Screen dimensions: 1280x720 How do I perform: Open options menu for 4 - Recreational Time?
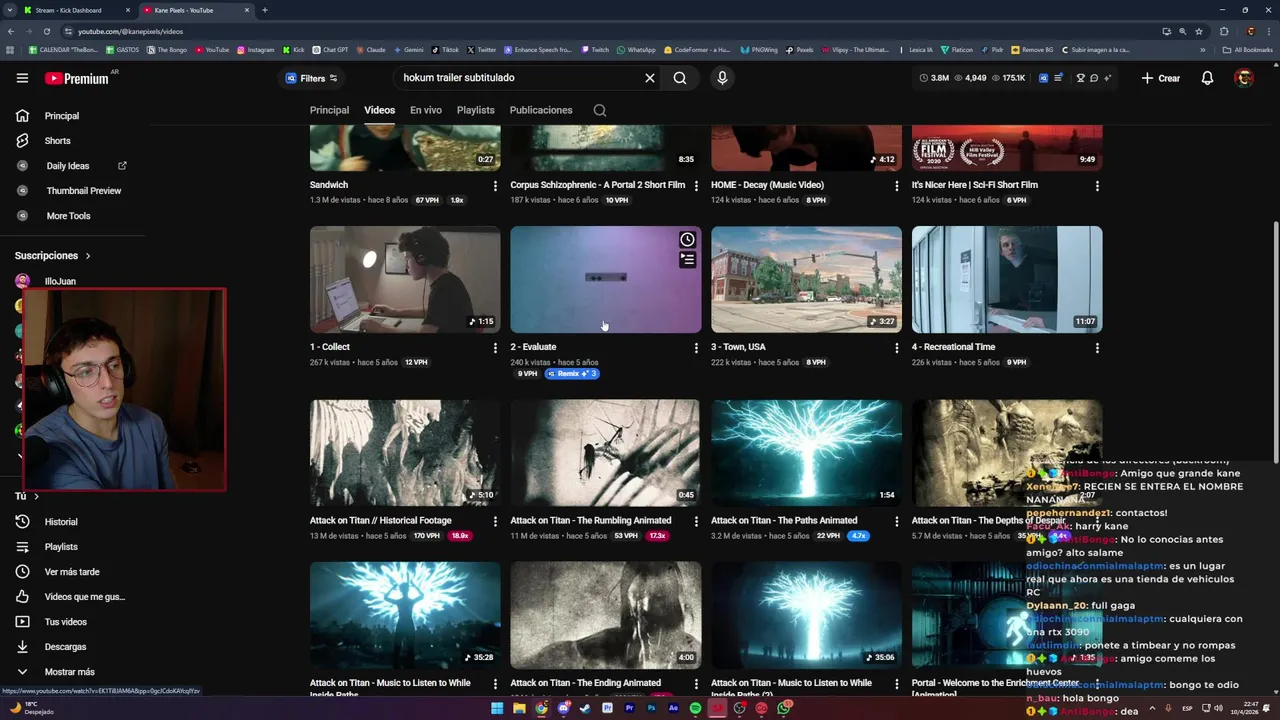pyautogui.click(x=1097, y=348)
